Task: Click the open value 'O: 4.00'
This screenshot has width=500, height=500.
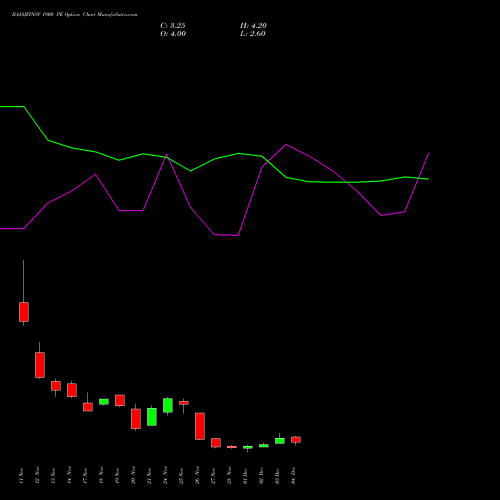Action: pyautogui.click(x=173, y=34)
